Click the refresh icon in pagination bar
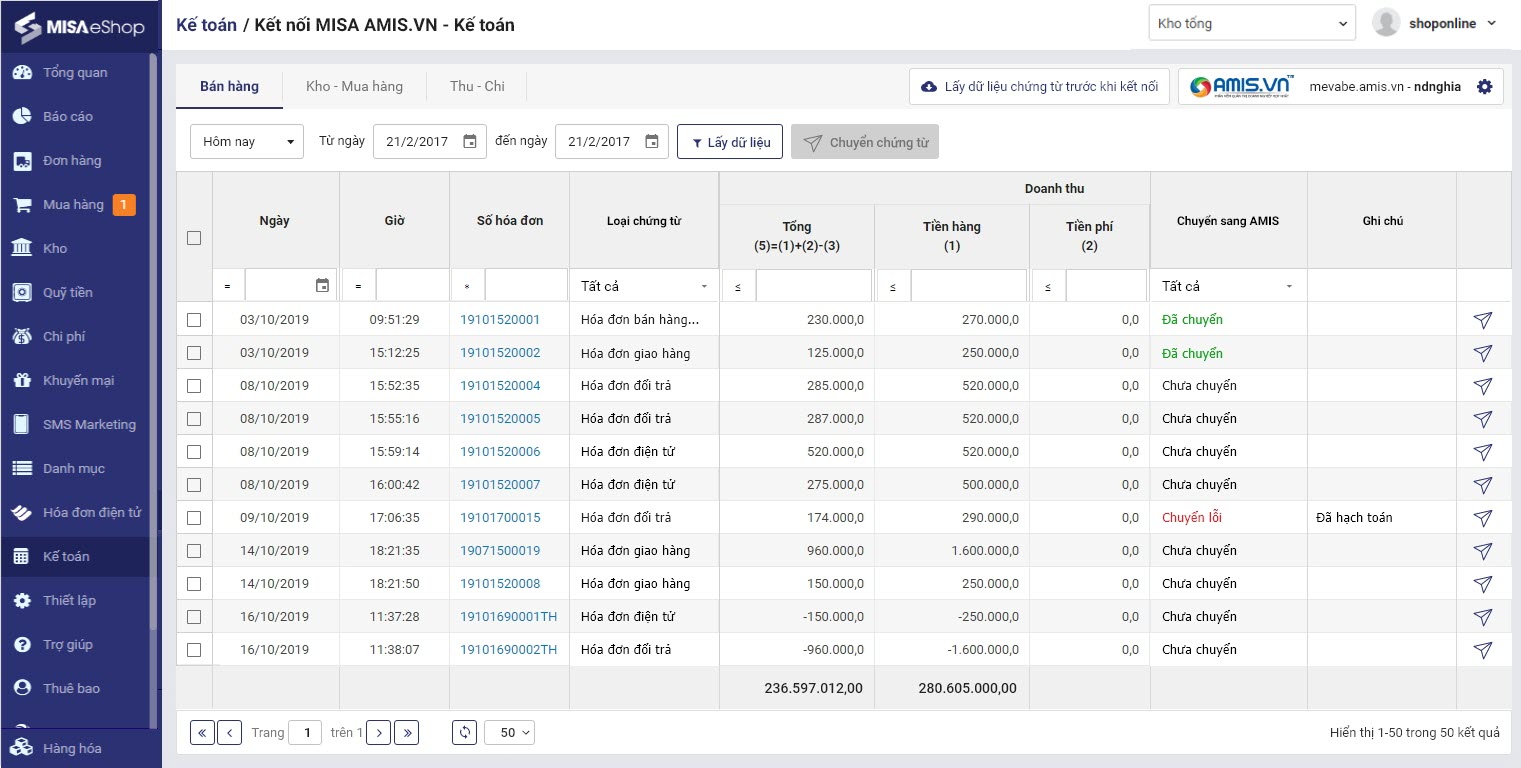Image resolution: width=1521 pixels, height=768 pixels. [465, 733]
